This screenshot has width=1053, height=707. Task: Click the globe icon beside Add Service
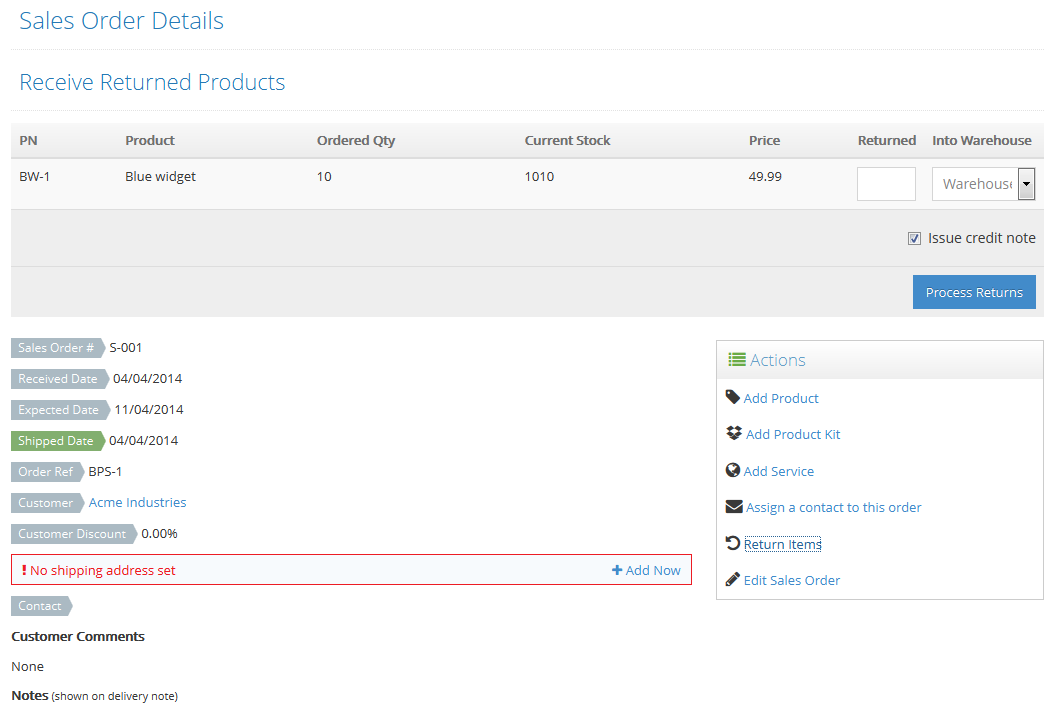click(732, 470)
